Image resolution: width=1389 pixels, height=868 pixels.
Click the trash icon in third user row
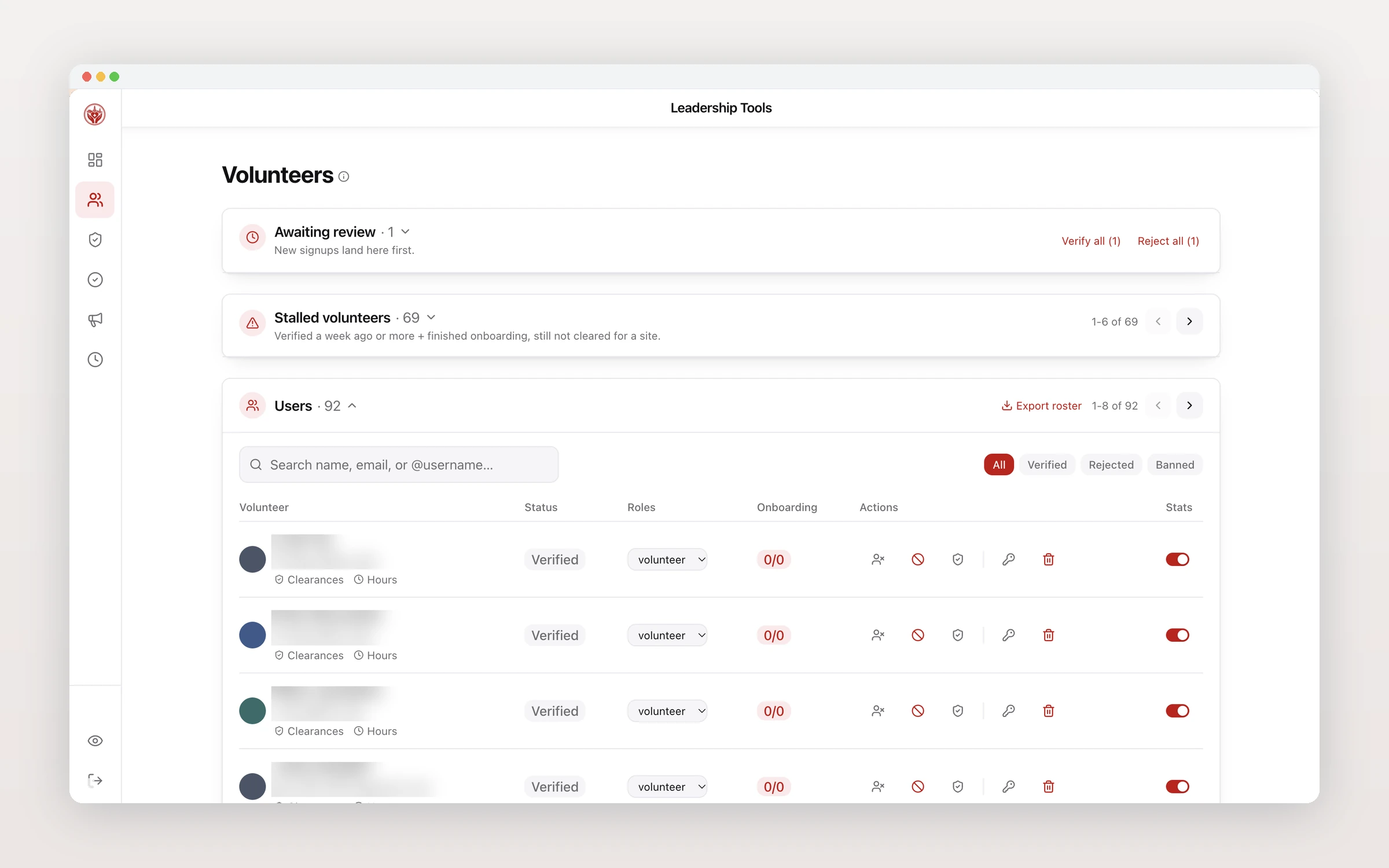(1048, 711)
